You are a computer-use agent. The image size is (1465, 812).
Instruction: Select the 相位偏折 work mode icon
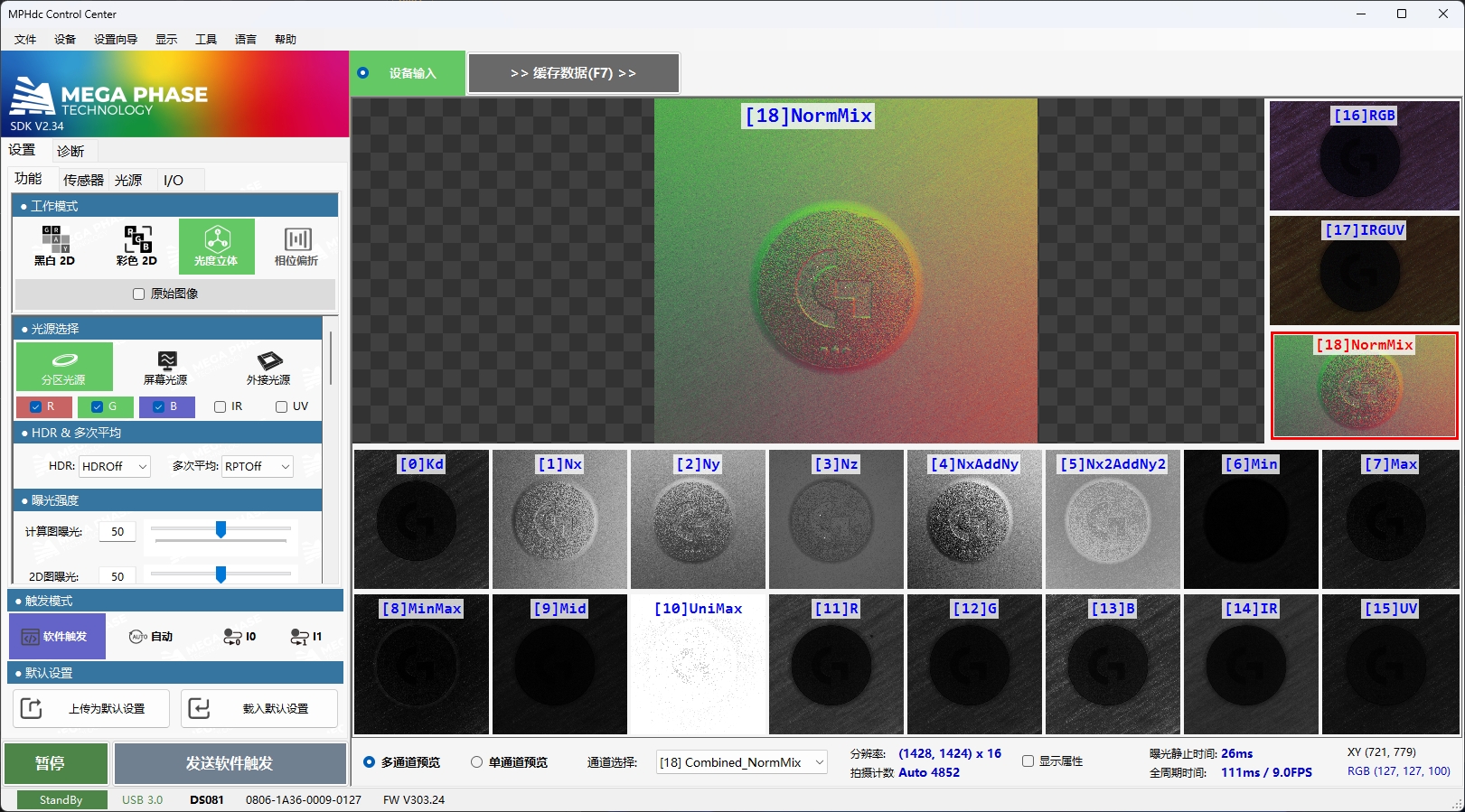pyautogui.click(x=296, y=246)
